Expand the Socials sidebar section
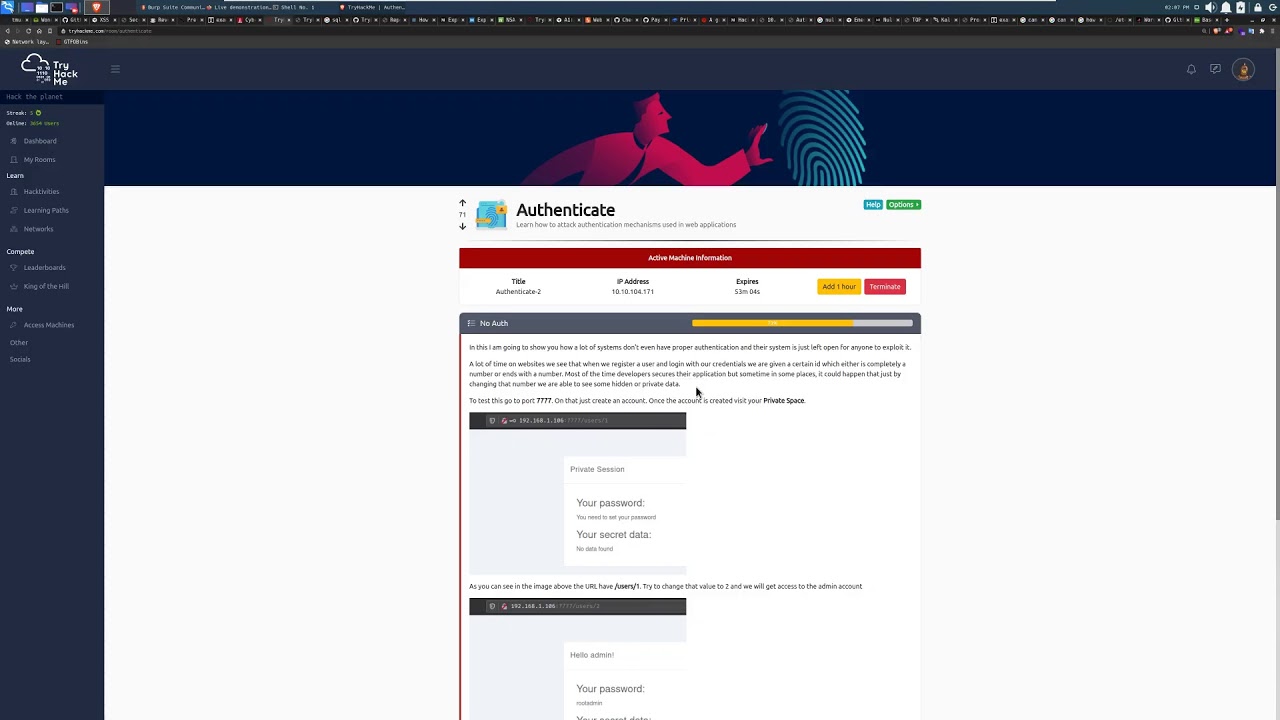Screen dimensions: 1280x720 (20, 359)
